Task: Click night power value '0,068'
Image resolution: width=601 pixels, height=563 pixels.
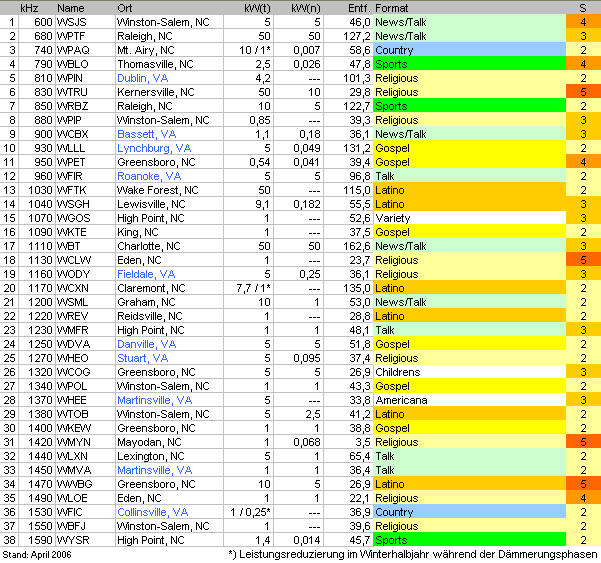Action: (x=307, y=442)
